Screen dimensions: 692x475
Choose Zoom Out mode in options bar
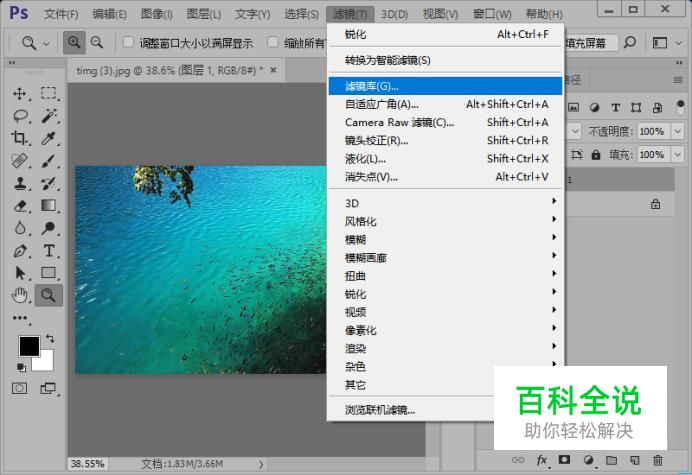click(x=97, y=43)
